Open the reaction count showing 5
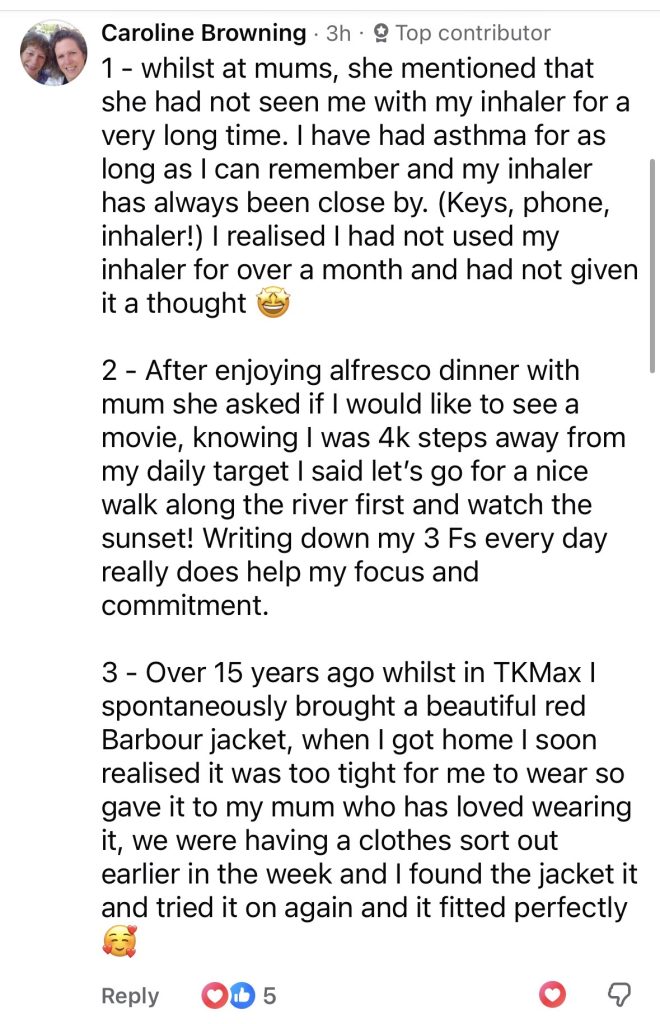The height and width of the screenshot is (1024, 660). click(x=270, y=995)
